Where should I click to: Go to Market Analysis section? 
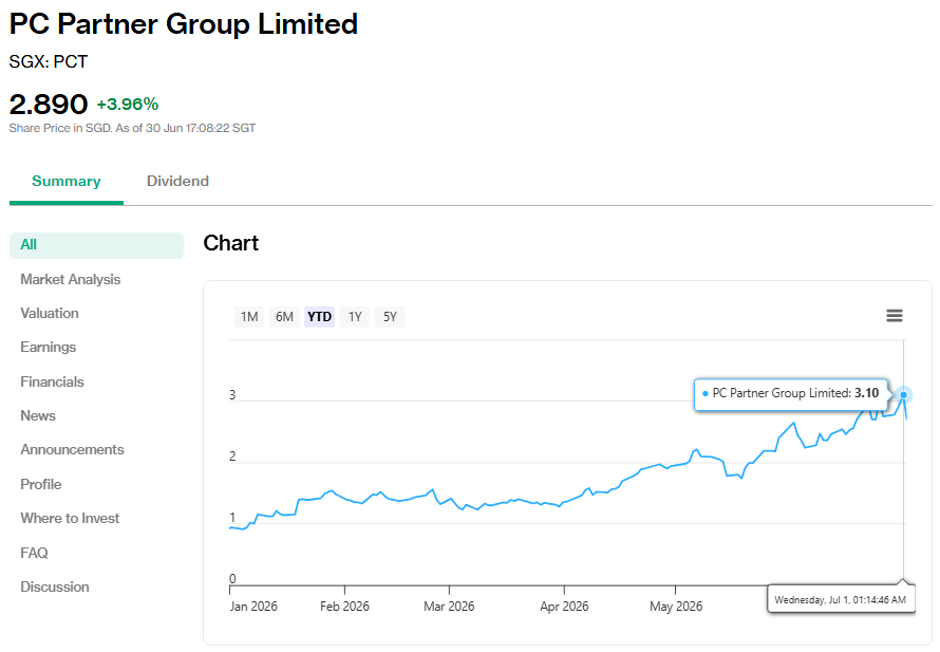[70, 279]
